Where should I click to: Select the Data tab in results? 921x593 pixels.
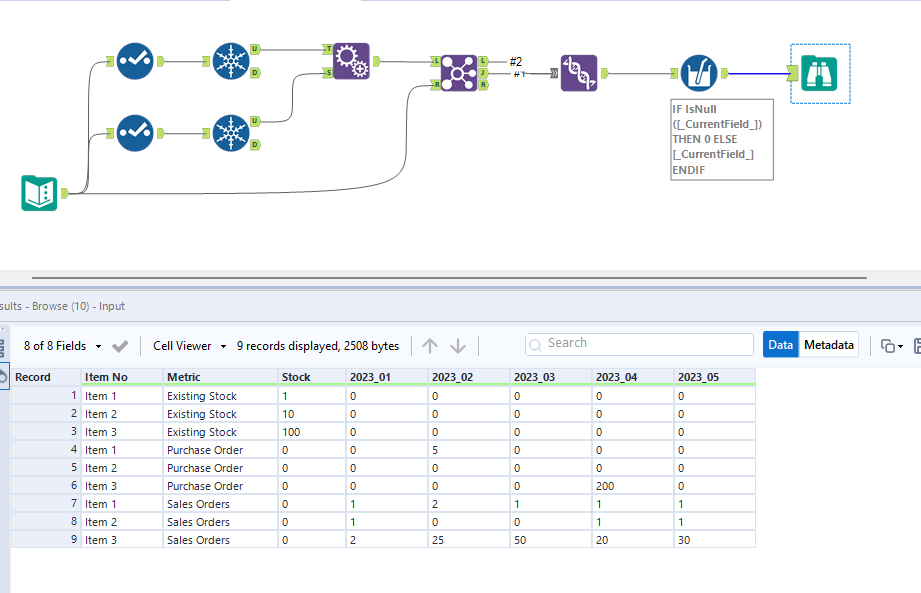782,343
